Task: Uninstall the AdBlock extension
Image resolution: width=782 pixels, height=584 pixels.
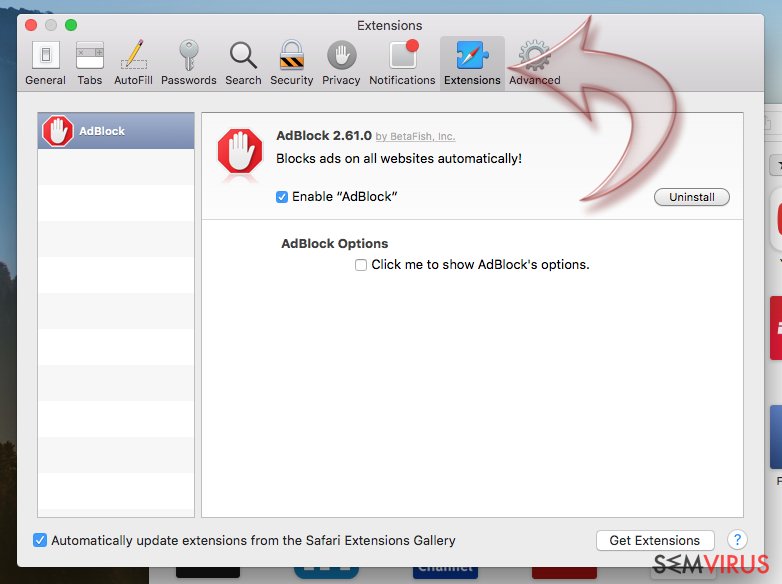Action: (692, 197)
